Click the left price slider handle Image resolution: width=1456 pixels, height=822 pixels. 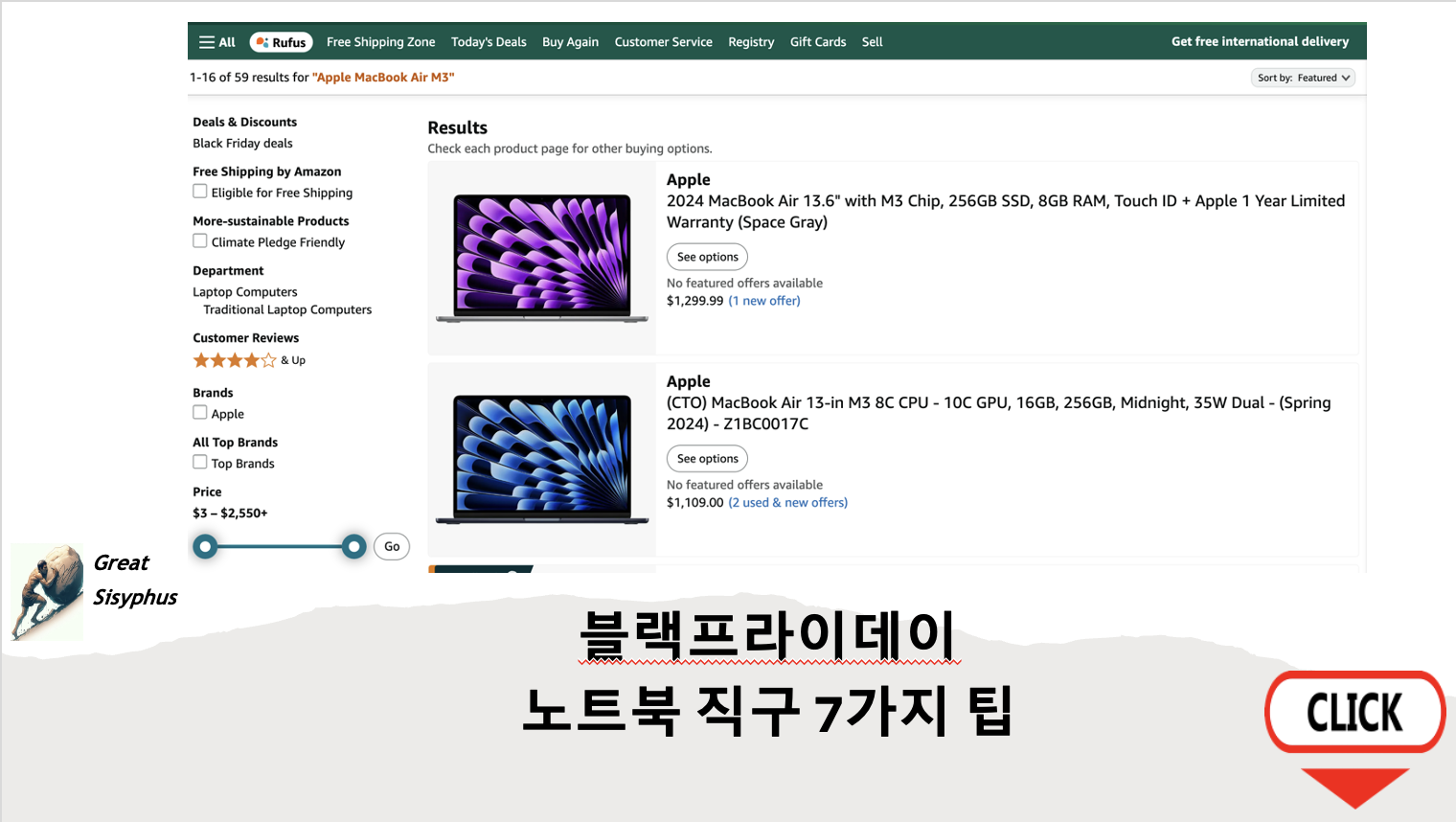click(205, 546)
